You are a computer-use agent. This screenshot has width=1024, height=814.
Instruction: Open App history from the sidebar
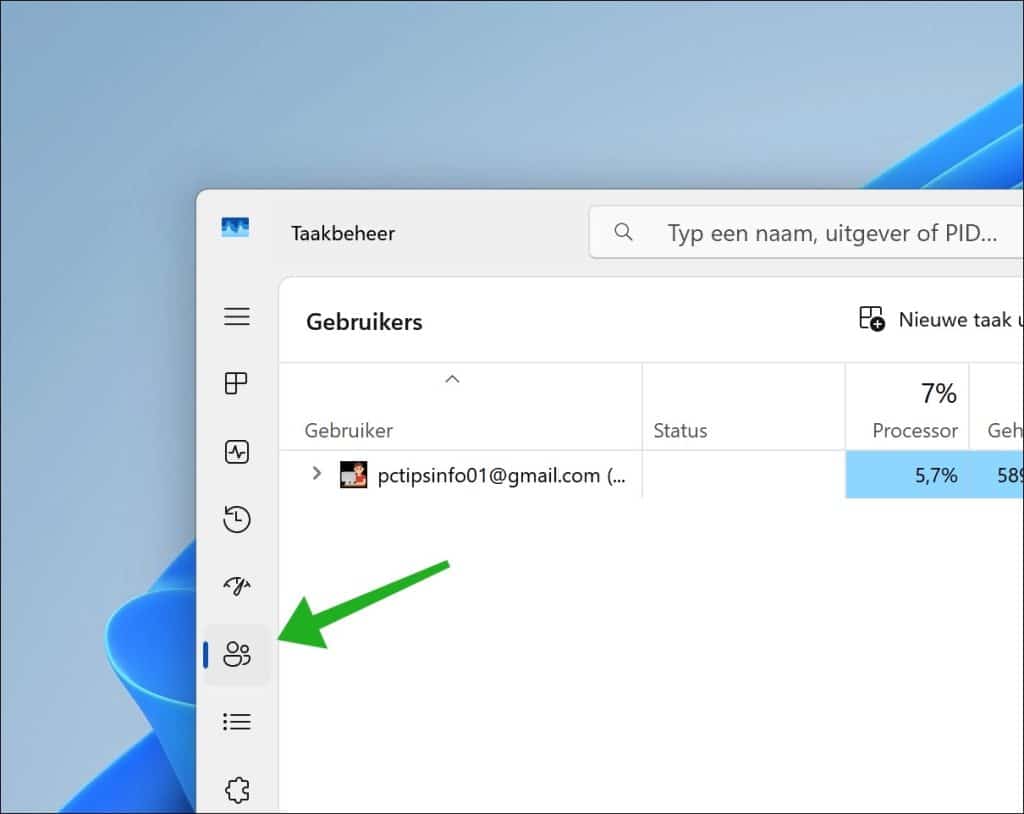coord(237,519)
